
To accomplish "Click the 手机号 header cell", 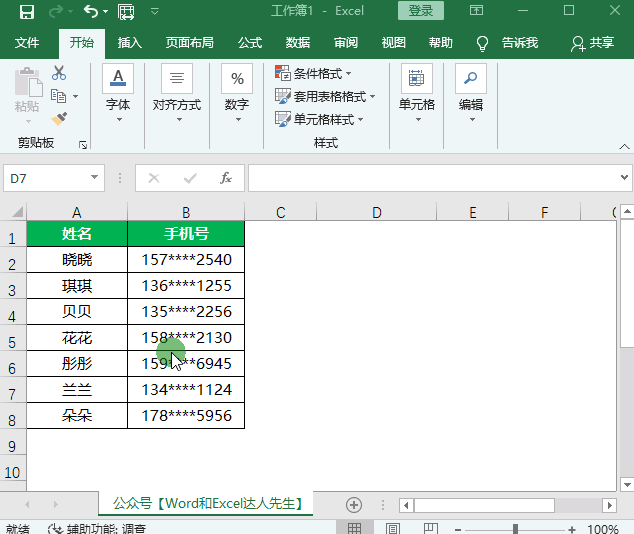I will 186,234.
